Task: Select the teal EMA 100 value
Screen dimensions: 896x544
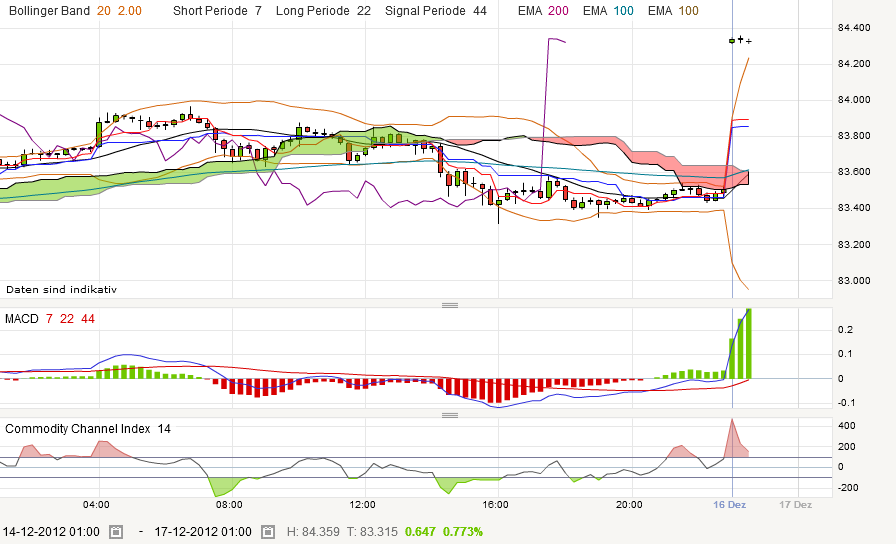Action: (x=623, y=11)
